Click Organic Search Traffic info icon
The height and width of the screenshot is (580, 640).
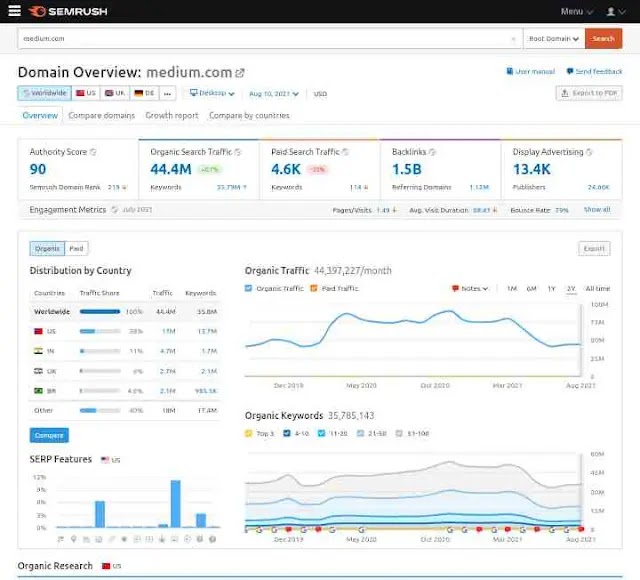[x=238, y=152]
